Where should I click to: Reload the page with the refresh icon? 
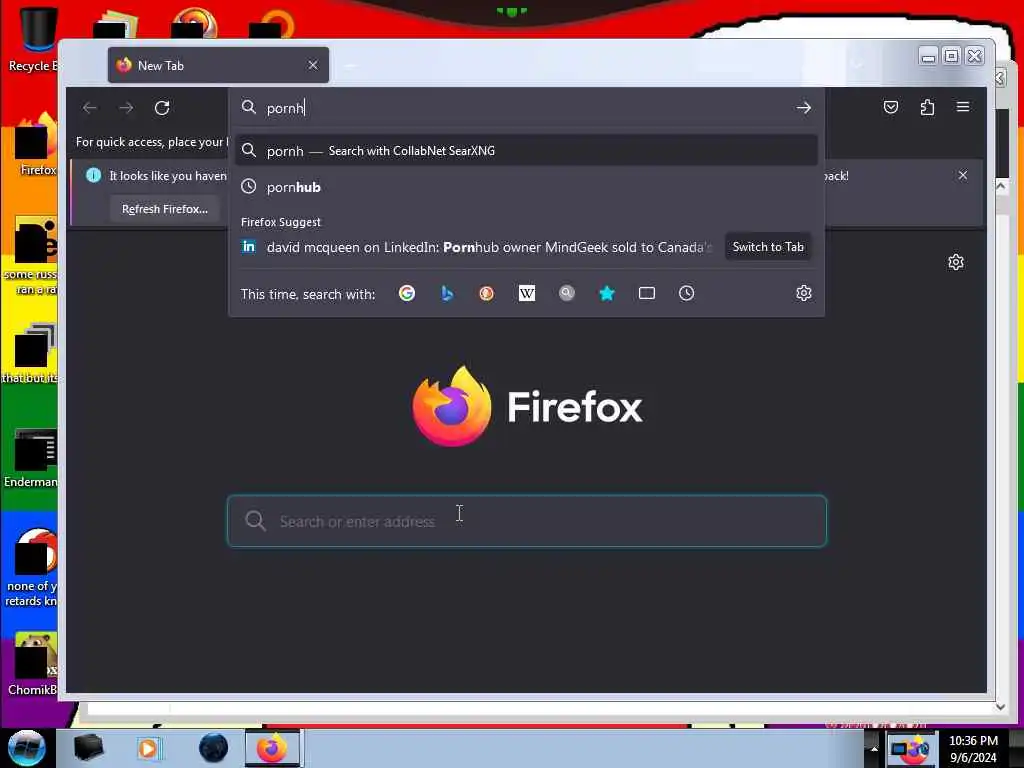(x=162, y=108)
